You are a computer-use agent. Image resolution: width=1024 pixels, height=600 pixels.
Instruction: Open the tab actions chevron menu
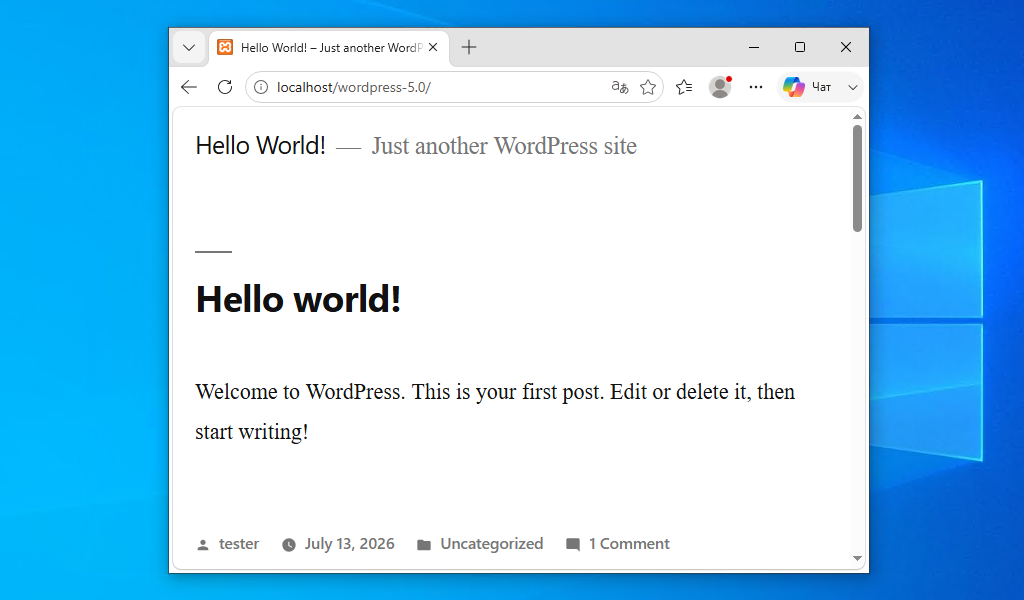click(189, 48)
